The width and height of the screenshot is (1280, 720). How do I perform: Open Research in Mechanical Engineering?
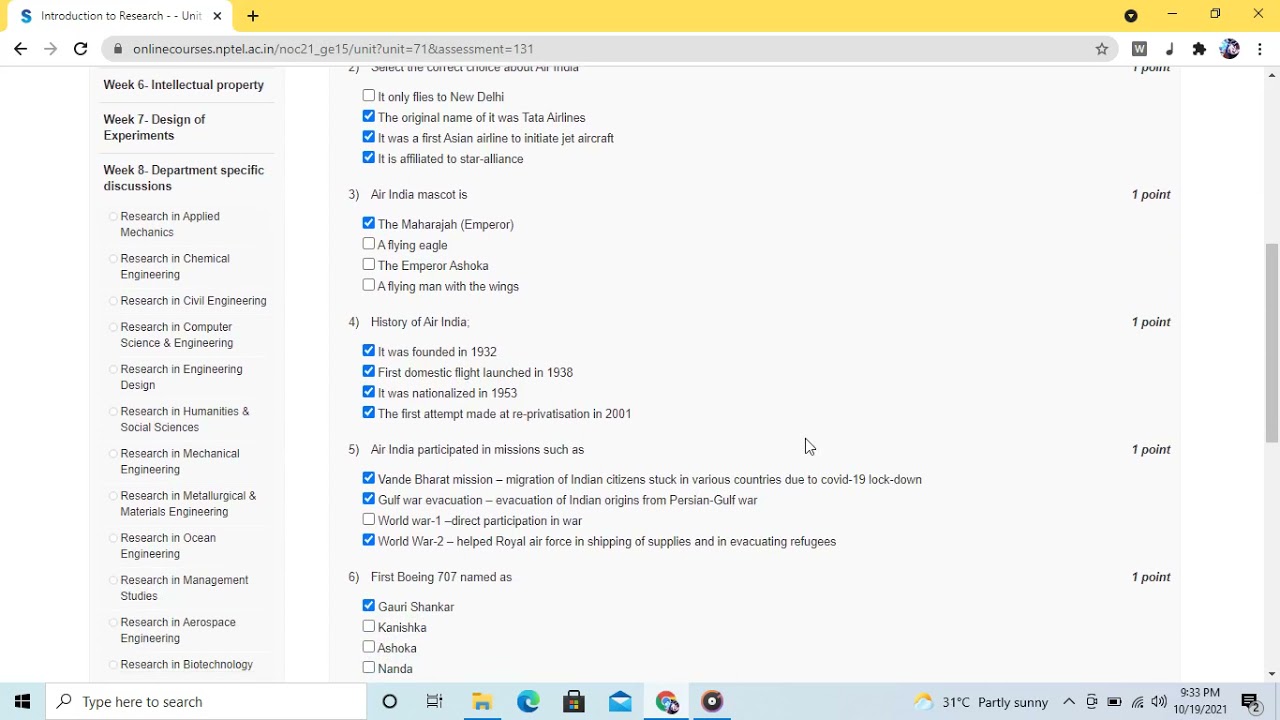pyautogui.click(x=180, y=461)
